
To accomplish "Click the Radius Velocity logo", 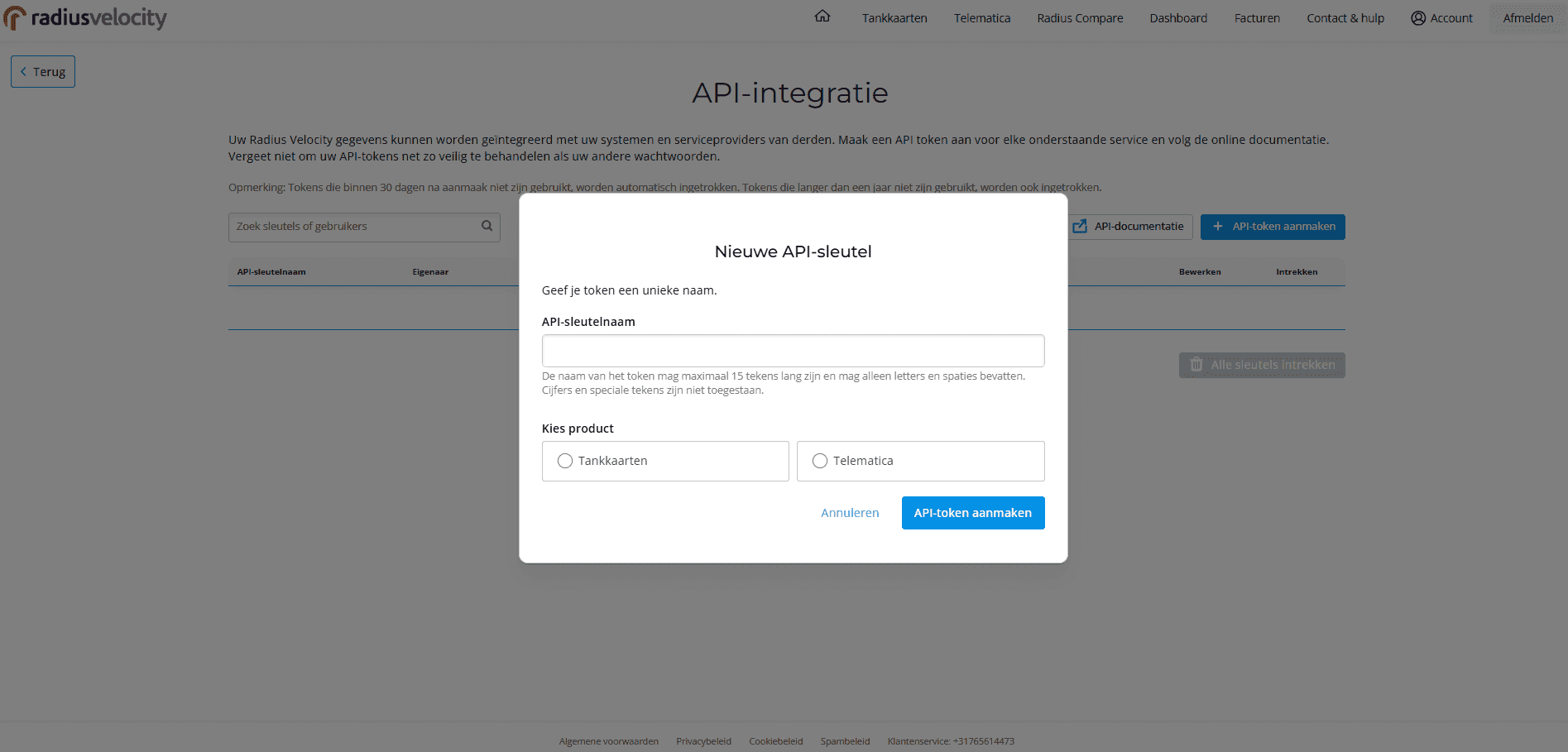I will point(85,17).
